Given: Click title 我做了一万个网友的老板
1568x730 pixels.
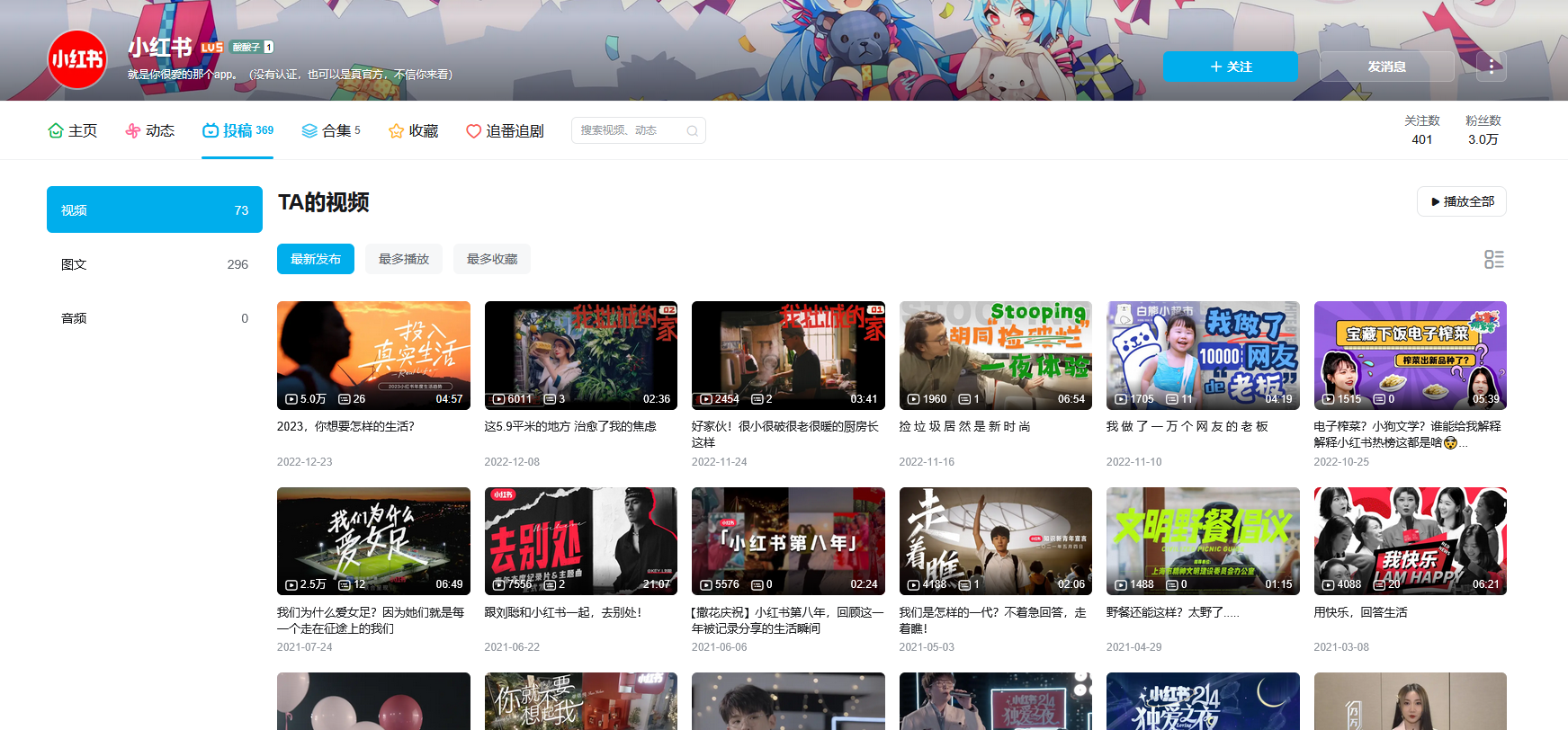Looking at the screenshot, I should point(1187,426).
